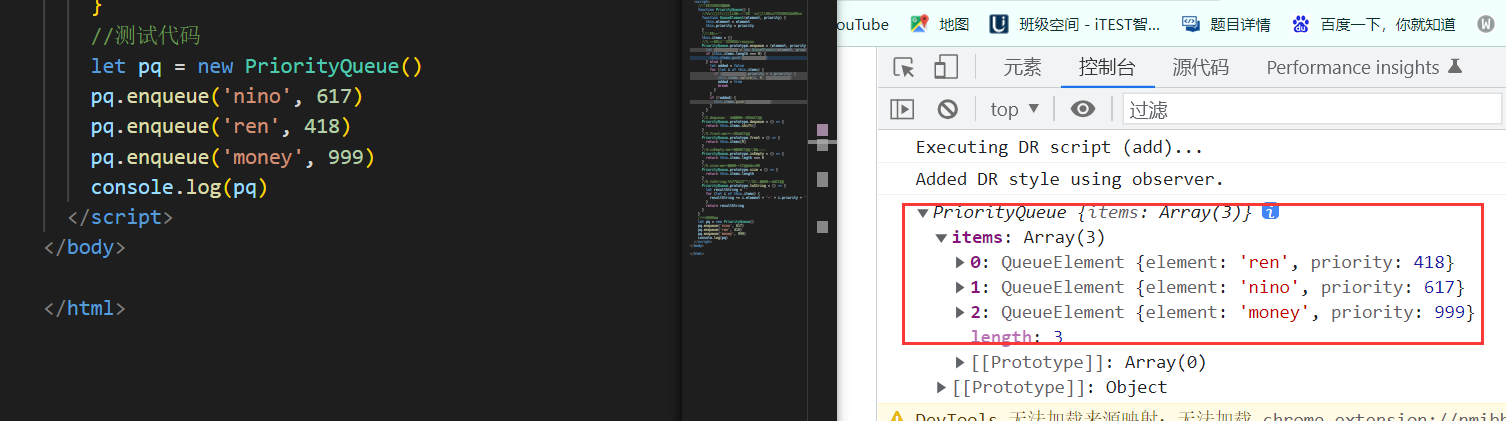
Task: Click the pq.enqueue('ren', 418) line
Action: click(x=221, y=127)
